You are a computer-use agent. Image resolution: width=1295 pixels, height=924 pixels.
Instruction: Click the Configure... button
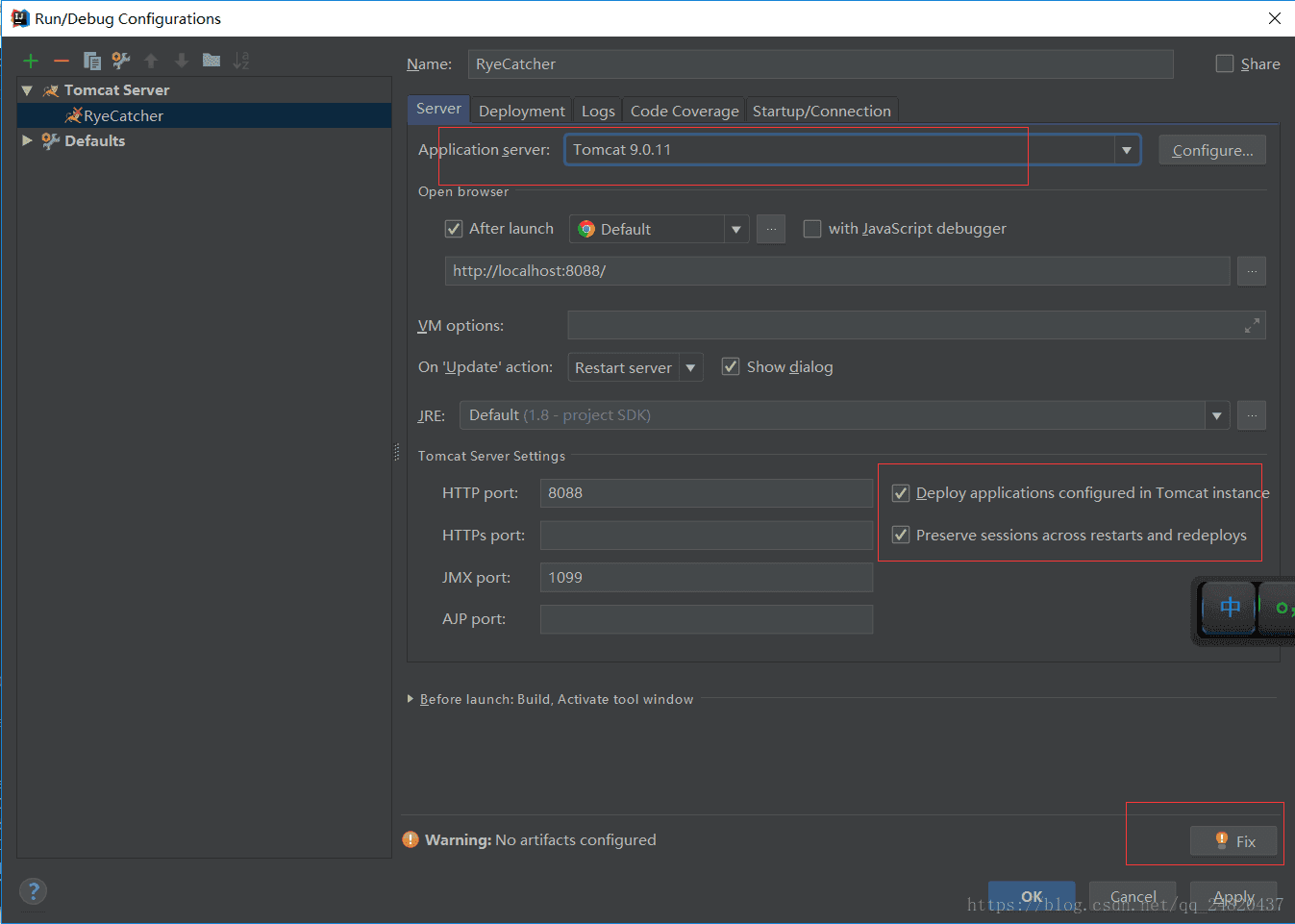pos(1212,150)
